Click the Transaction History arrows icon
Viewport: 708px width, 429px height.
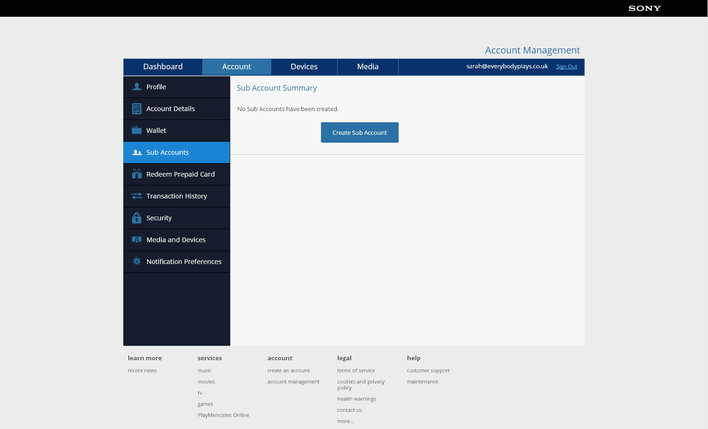[137, 196]
